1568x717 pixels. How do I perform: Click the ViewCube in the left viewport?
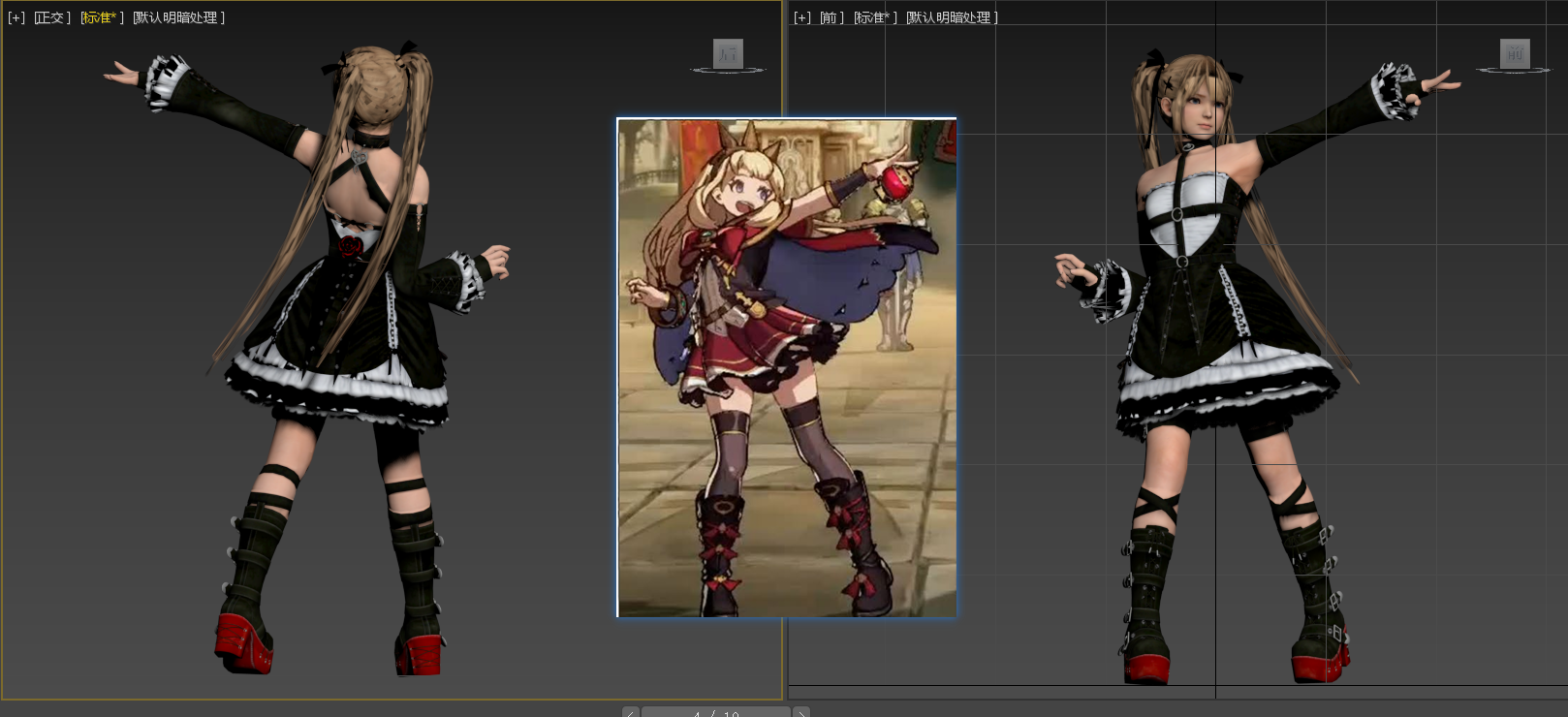click(x=728, y=53)
